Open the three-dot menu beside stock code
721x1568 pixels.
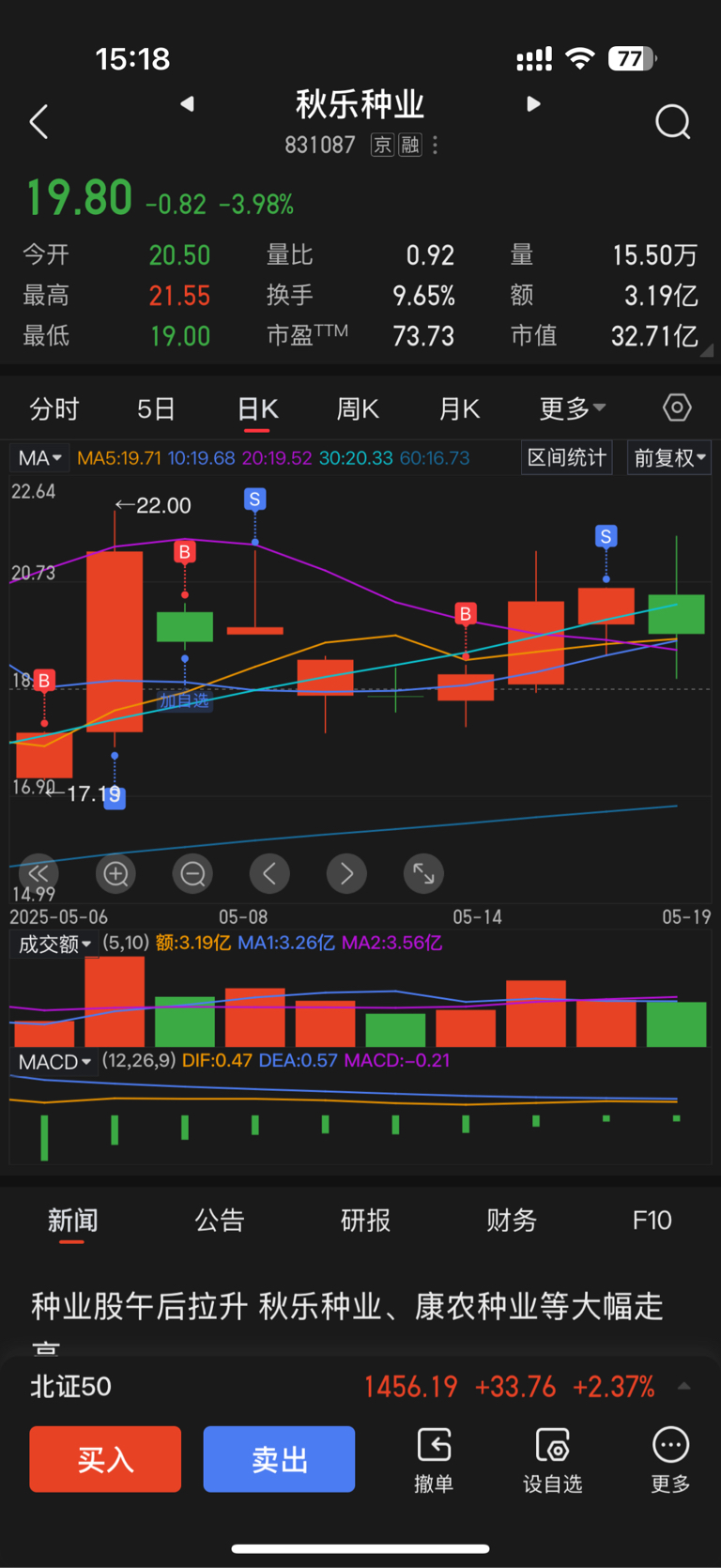pos(435,145)
